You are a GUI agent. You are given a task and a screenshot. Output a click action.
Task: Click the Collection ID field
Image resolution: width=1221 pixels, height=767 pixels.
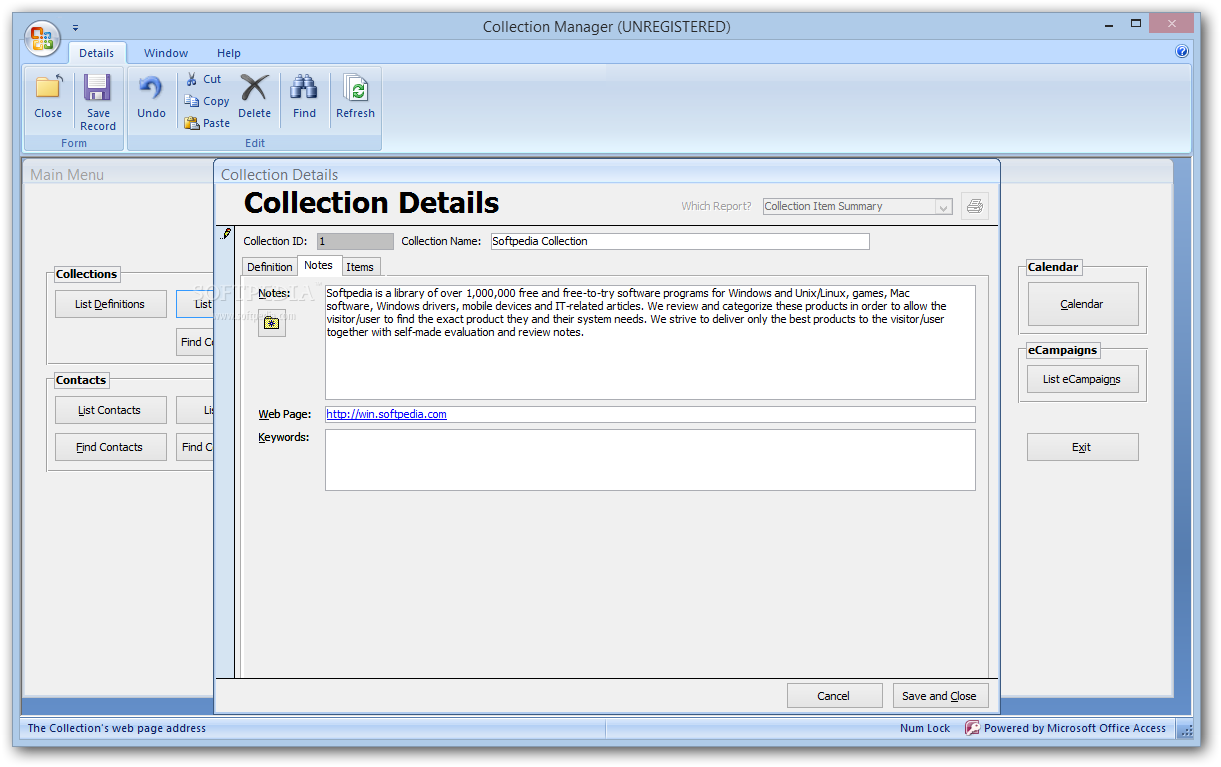point(355,241)
